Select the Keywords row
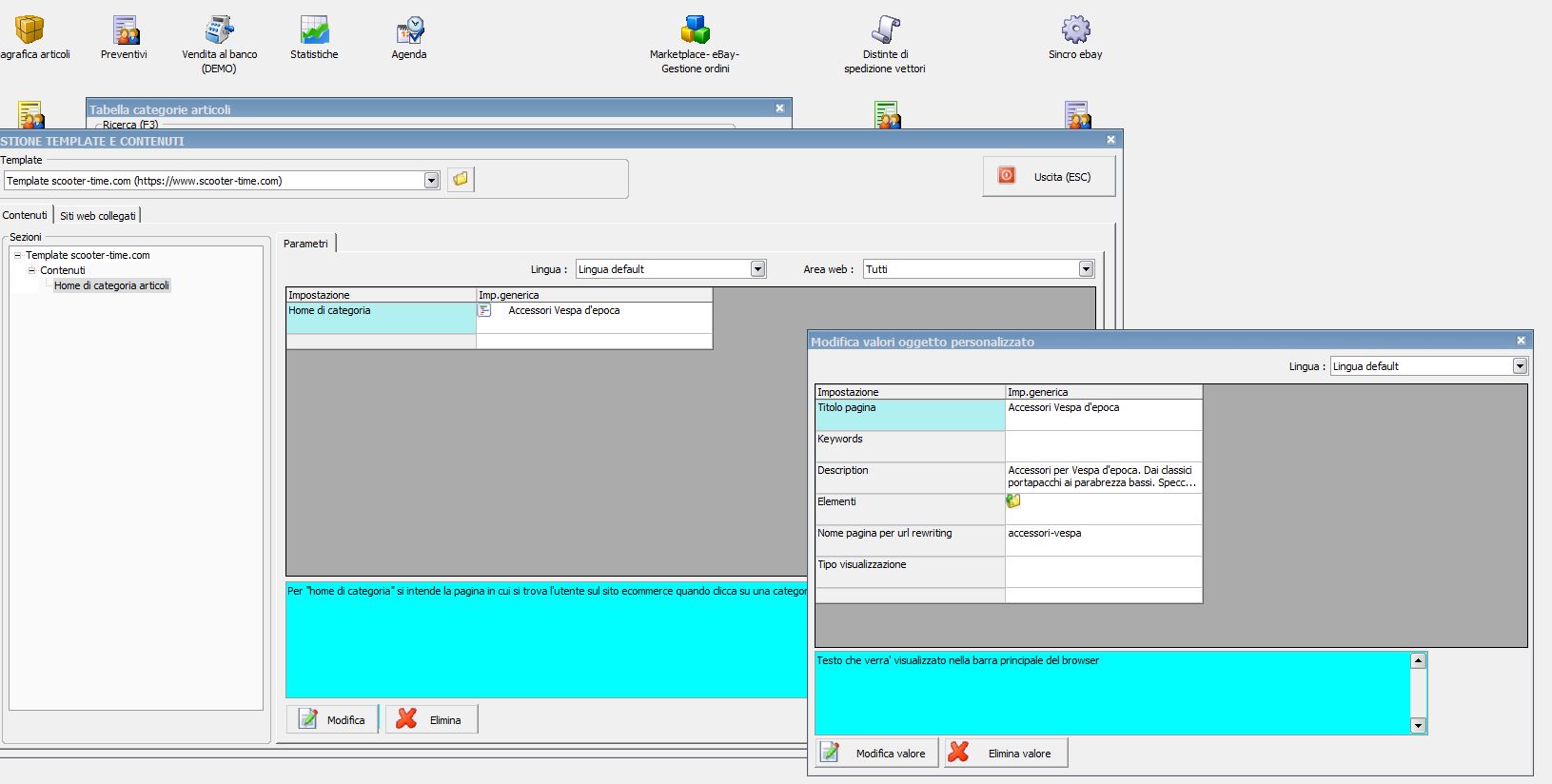 pyautogui.click(x=910, y=446)
